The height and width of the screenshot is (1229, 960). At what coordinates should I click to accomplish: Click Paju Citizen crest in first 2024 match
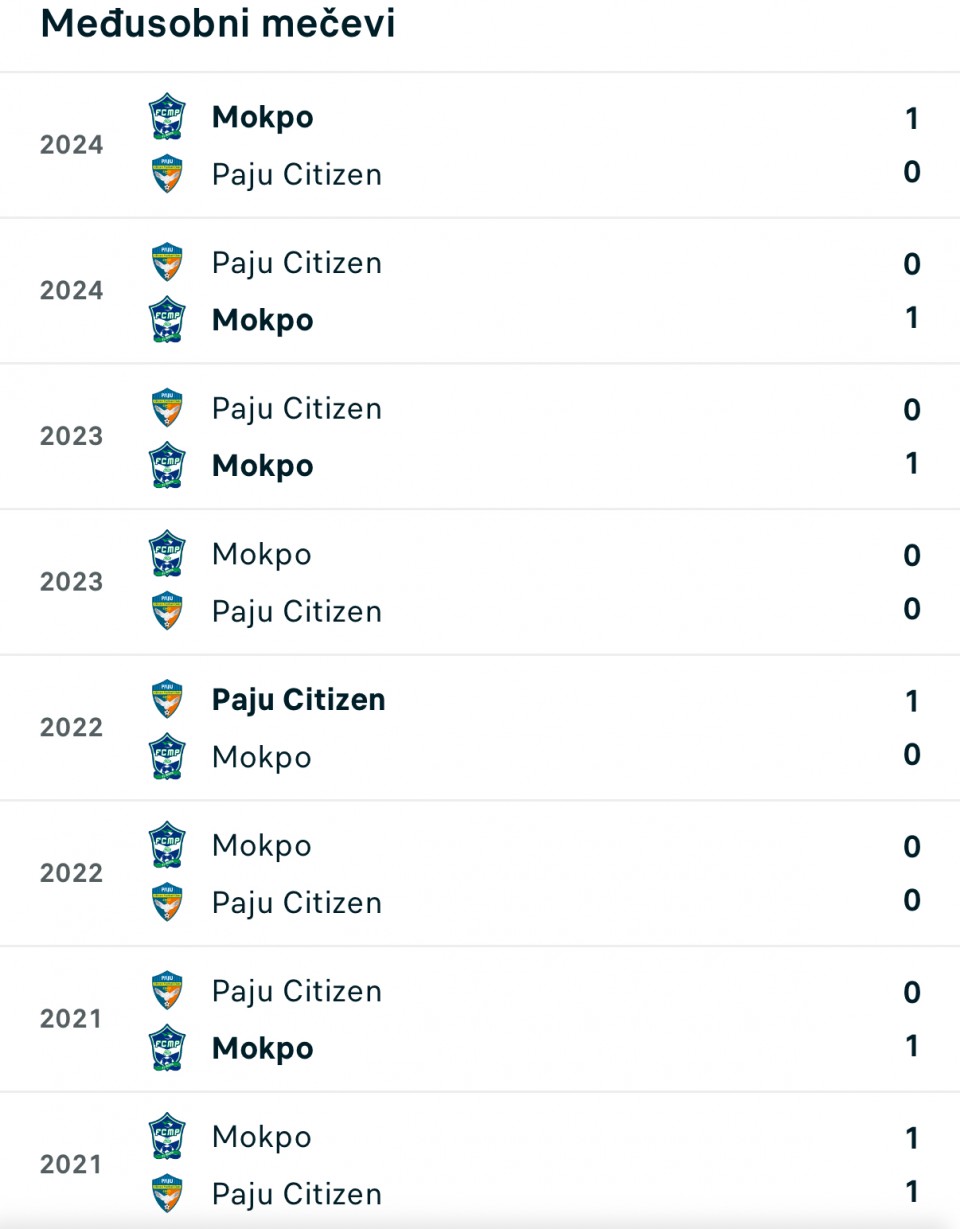[167, 175]
